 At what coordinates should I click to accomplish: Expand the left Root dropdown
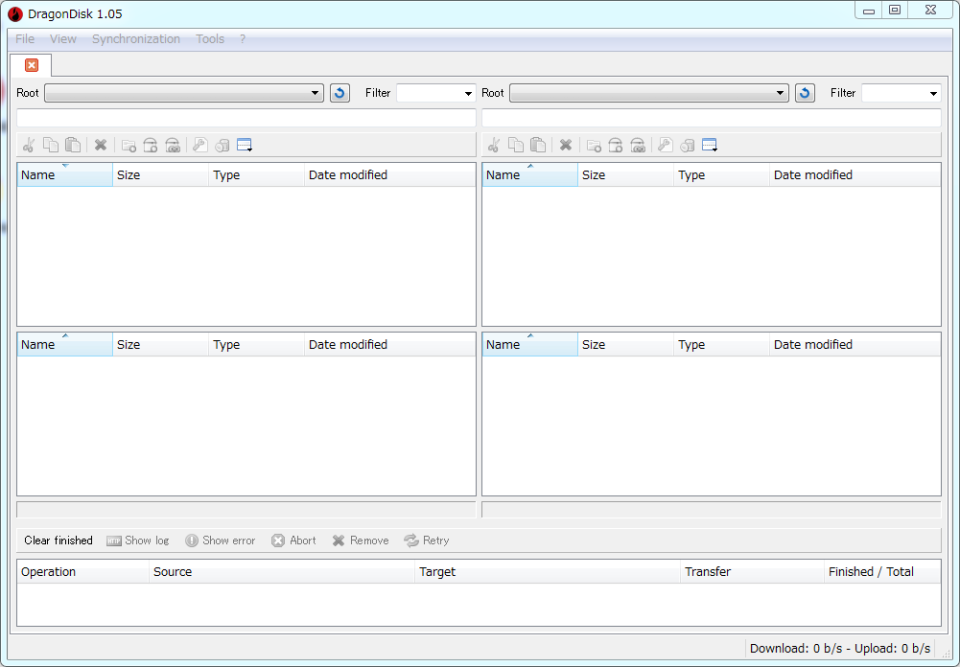[x=184, y=93]
